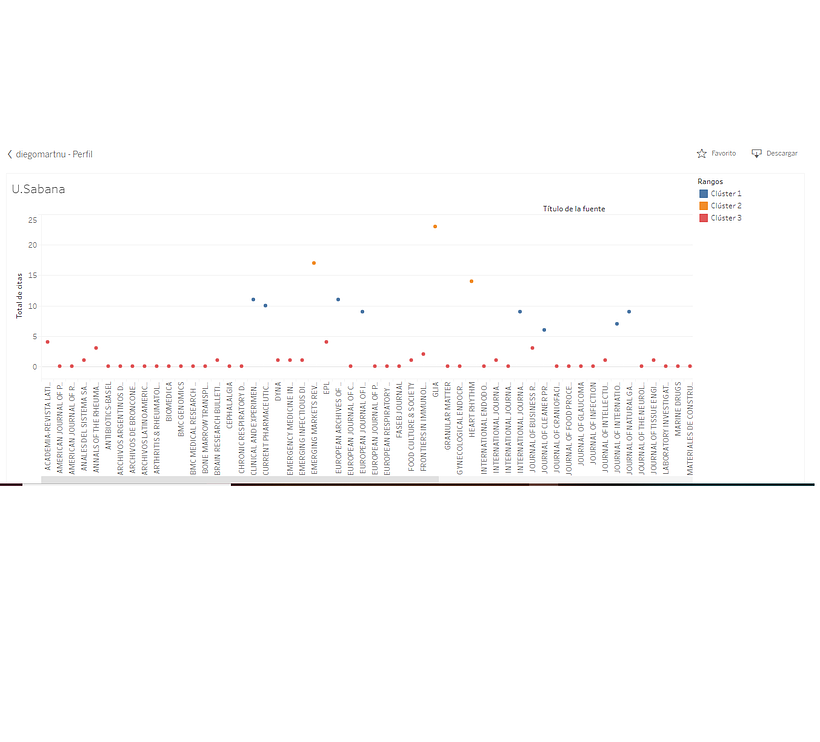Select the orange EMERGING MARKETS REV data point

[x=314, y=263]
